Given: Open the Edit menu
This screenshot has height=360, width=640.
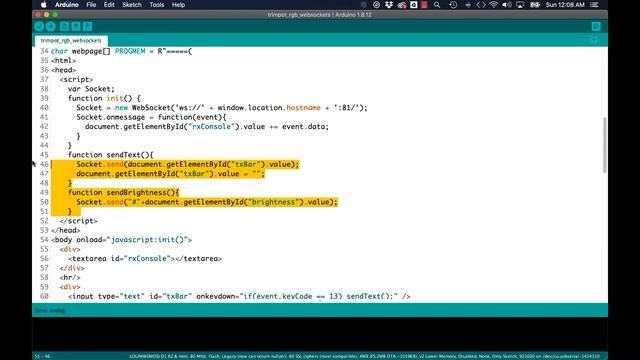Looking at the screenshot, I should pos(109,5).
